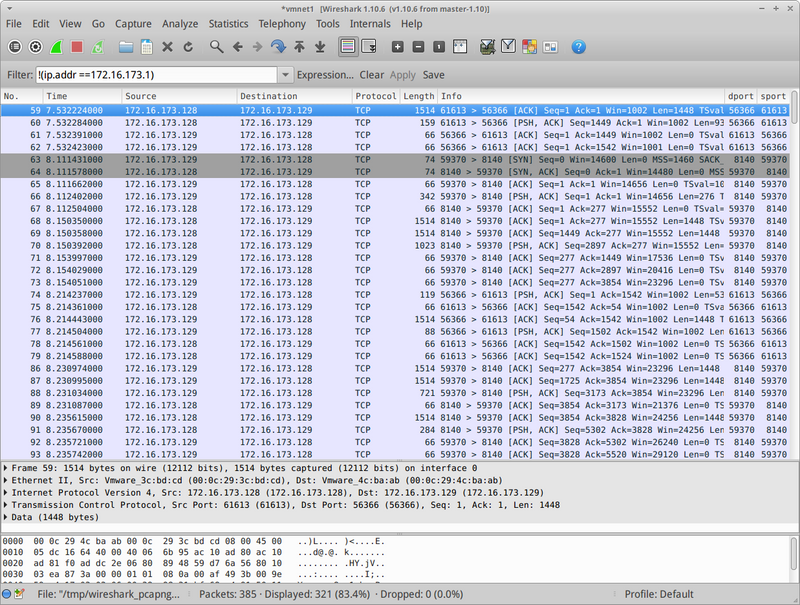
Task: Select packet 63 SYN row
Action: pos(395,160)
